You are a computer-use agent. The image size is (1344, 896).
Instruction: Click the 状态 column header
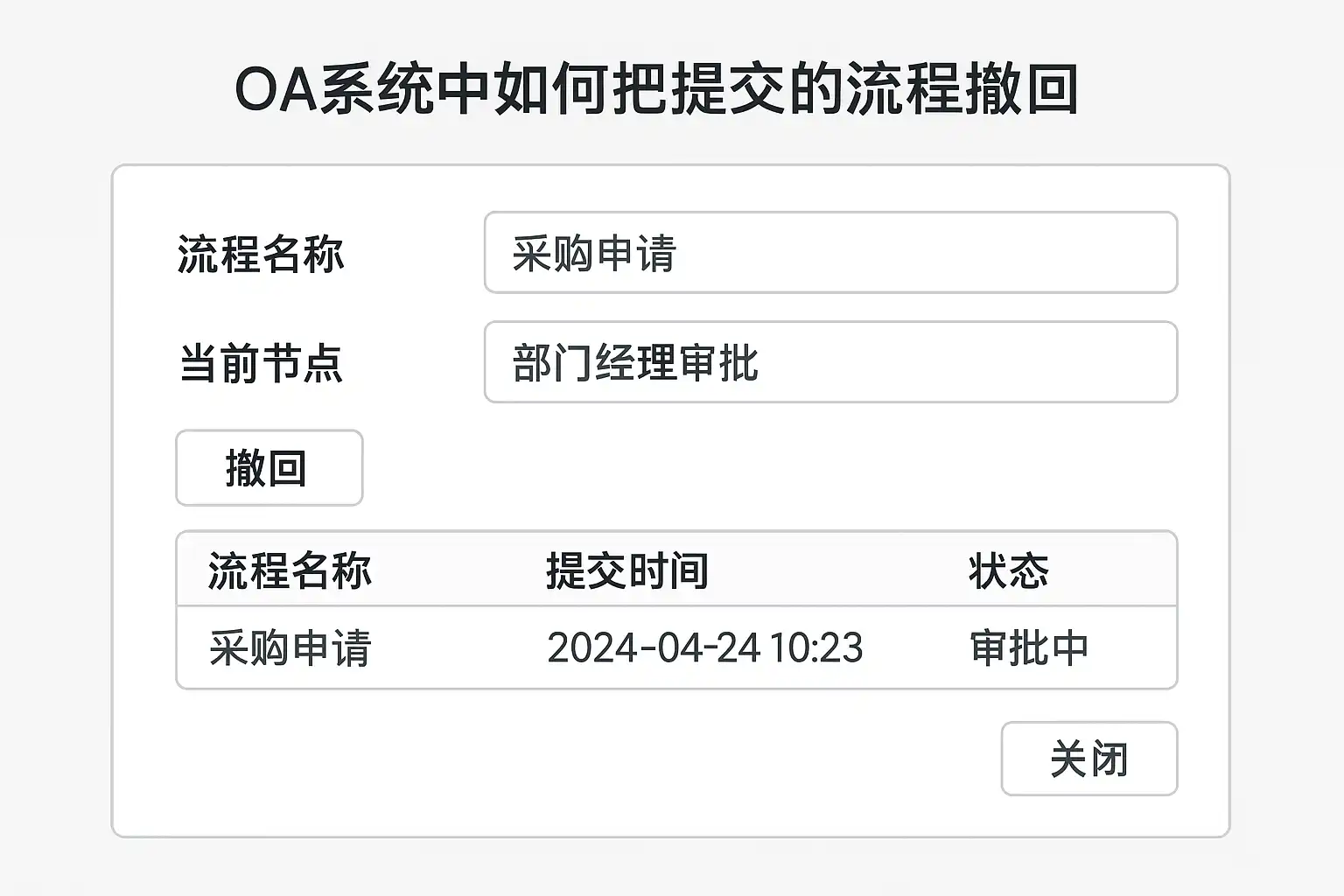tap(1008, 570)
